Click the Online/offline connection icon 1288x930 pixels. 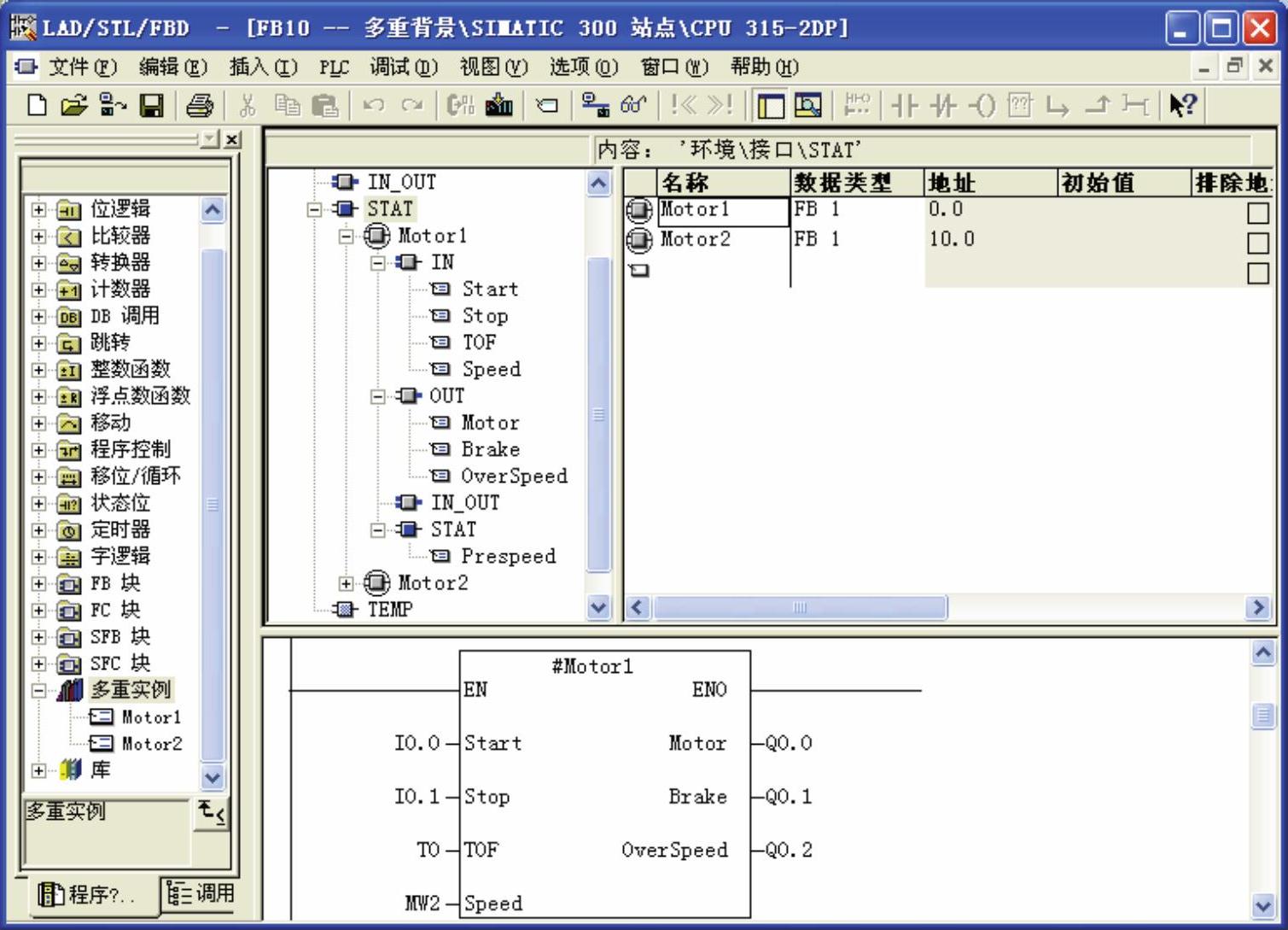(x=595, y=105)
